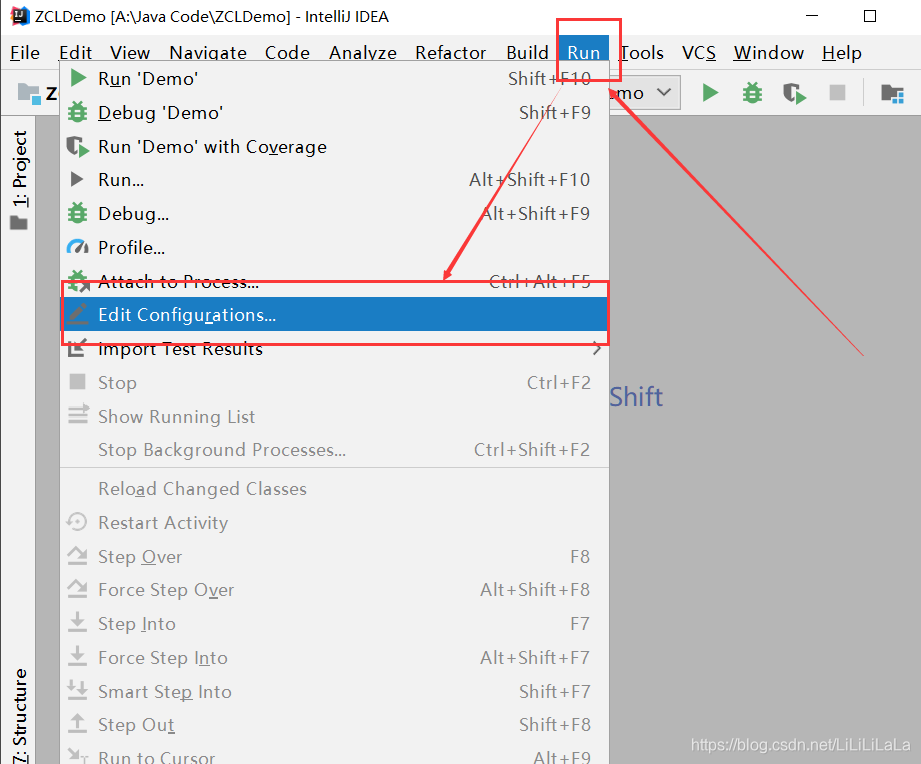921x764 pixels.
Task: Choose Debug... menu entry
Action: coord(334,214)
